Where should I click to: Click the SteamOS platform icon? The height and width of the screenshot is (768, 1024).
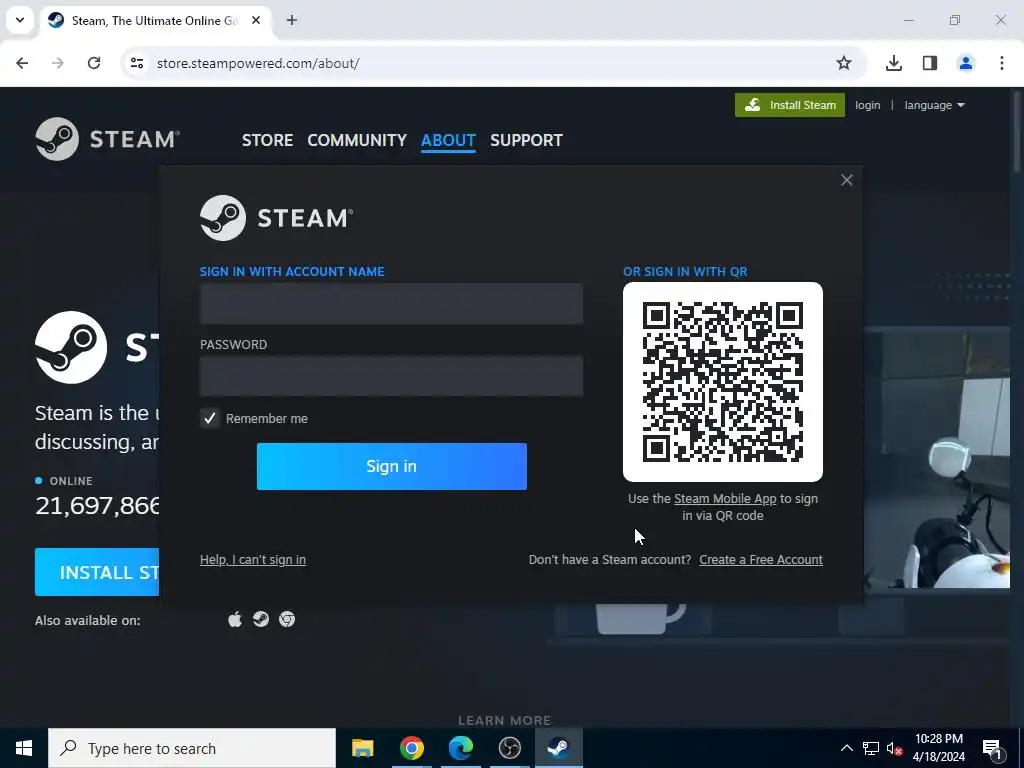pyautogui.click(x=261, y=619)
